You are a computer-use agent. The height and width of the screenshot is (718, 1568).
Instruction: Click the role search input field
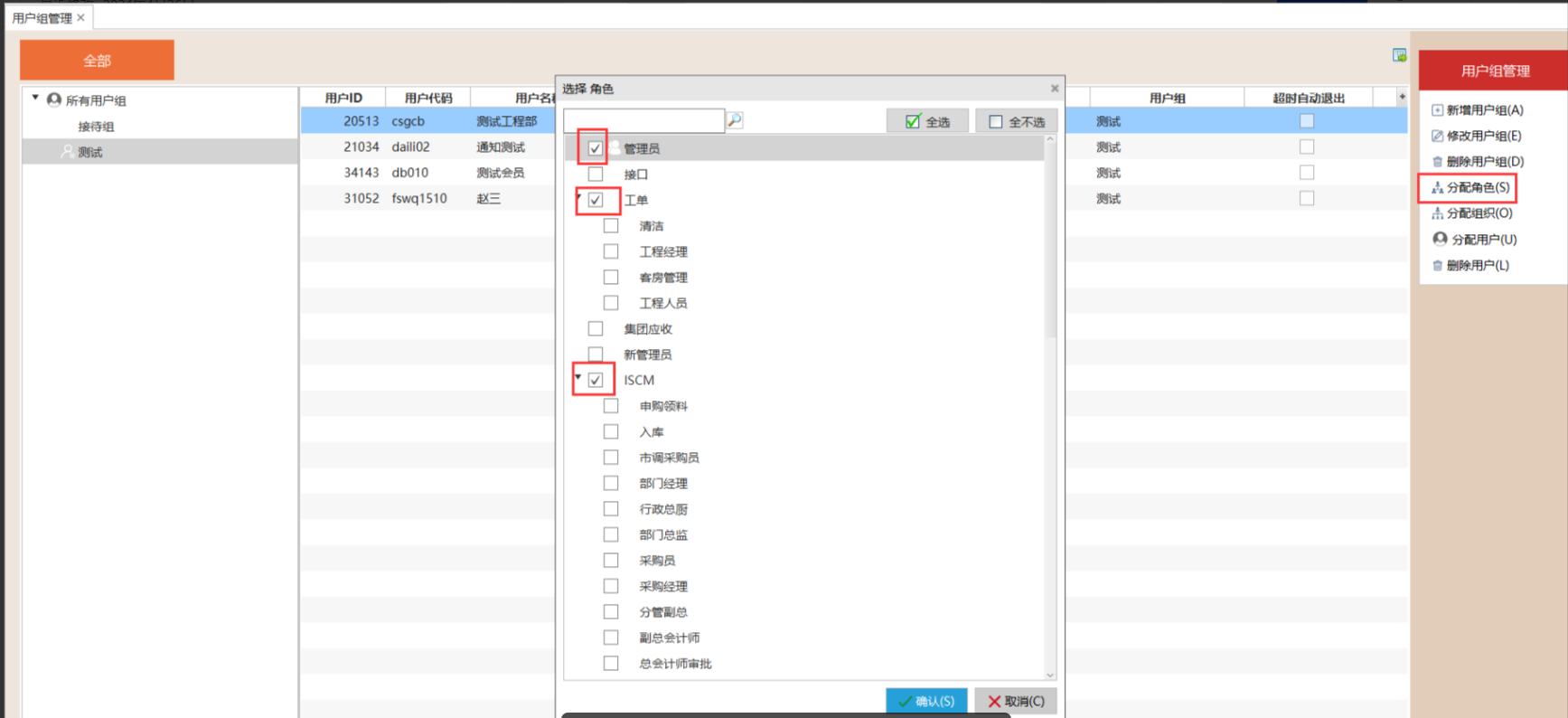pos(643,120)
